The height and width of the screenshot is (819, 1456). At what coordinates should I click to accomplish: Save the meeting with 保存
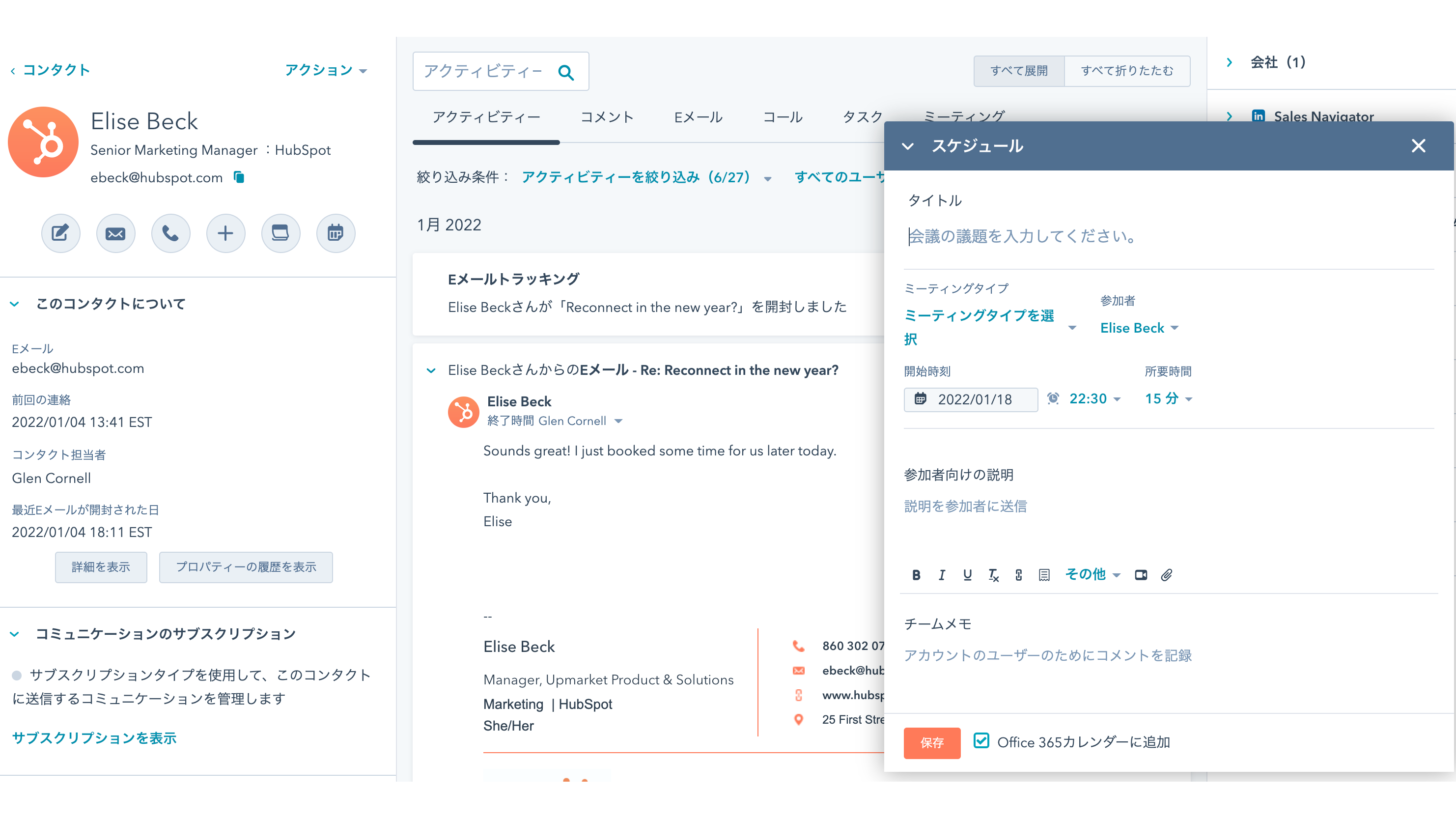point(931,743)
